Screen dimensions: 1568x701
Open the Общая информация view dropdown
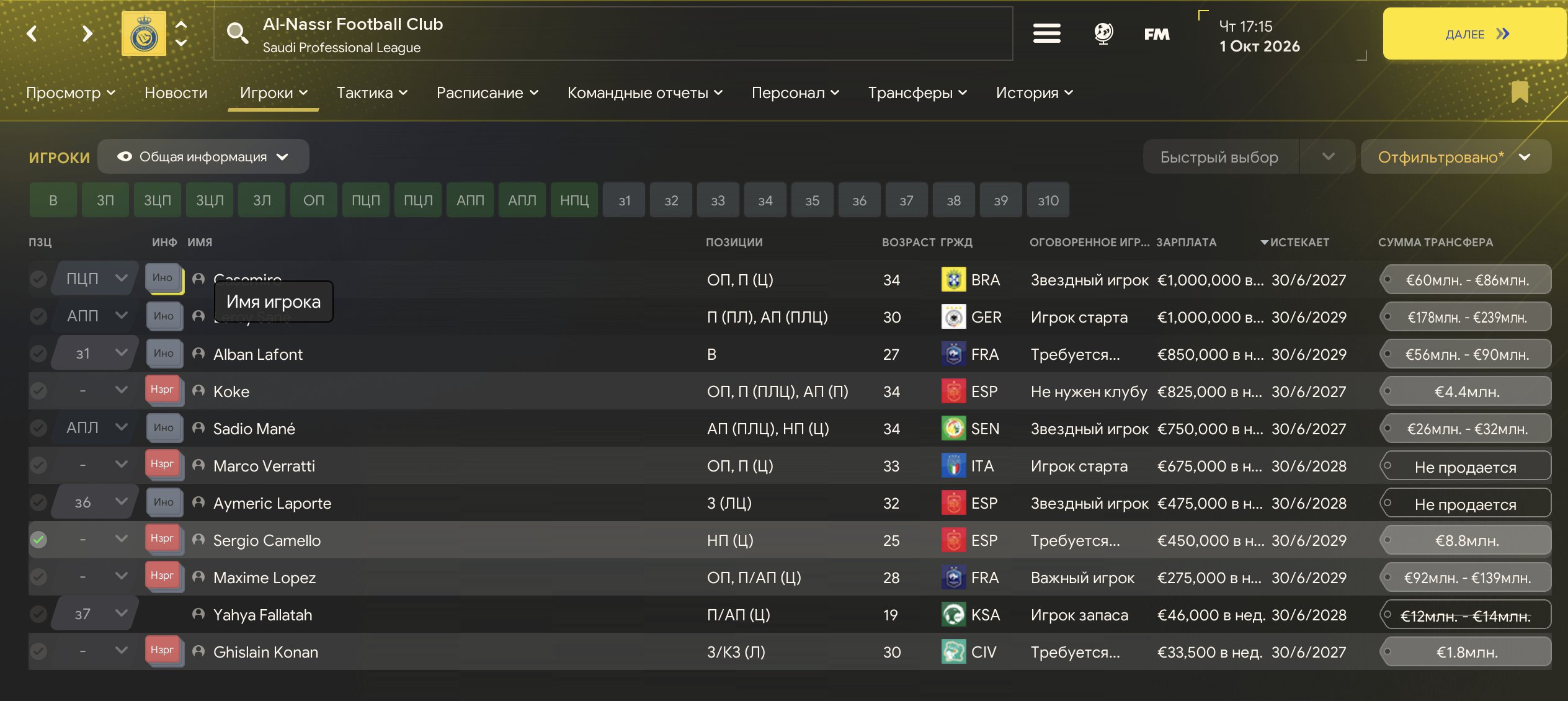point(203,156)
